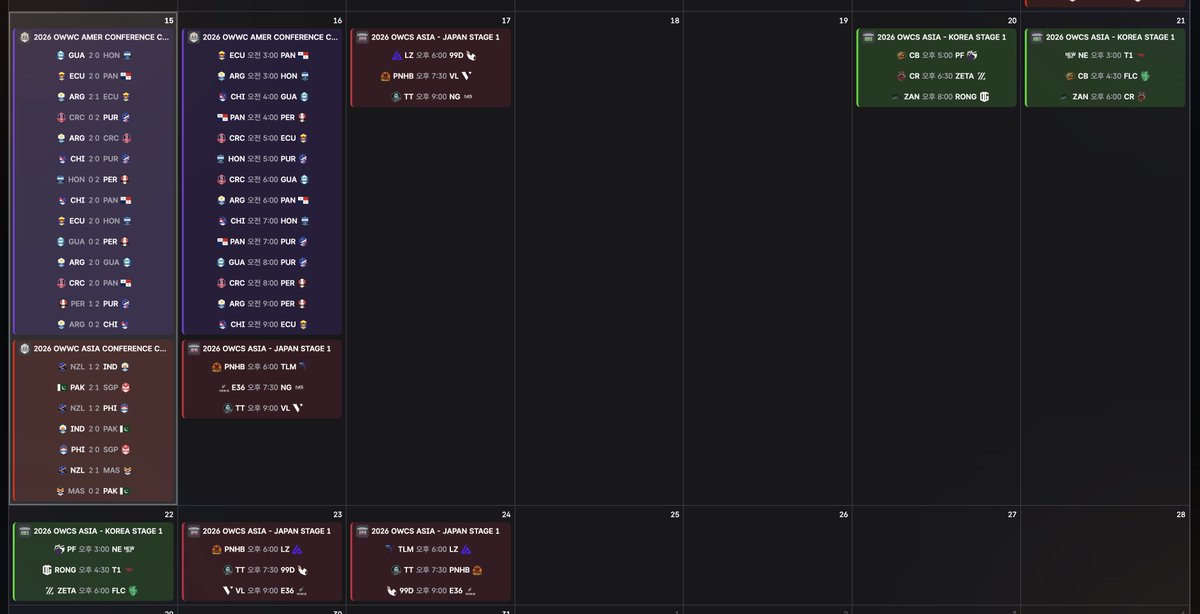This screenshot has height=614, width=1200.
Task: Select the MAS 0-2 PAK match entry
Action: pos(93,490)
